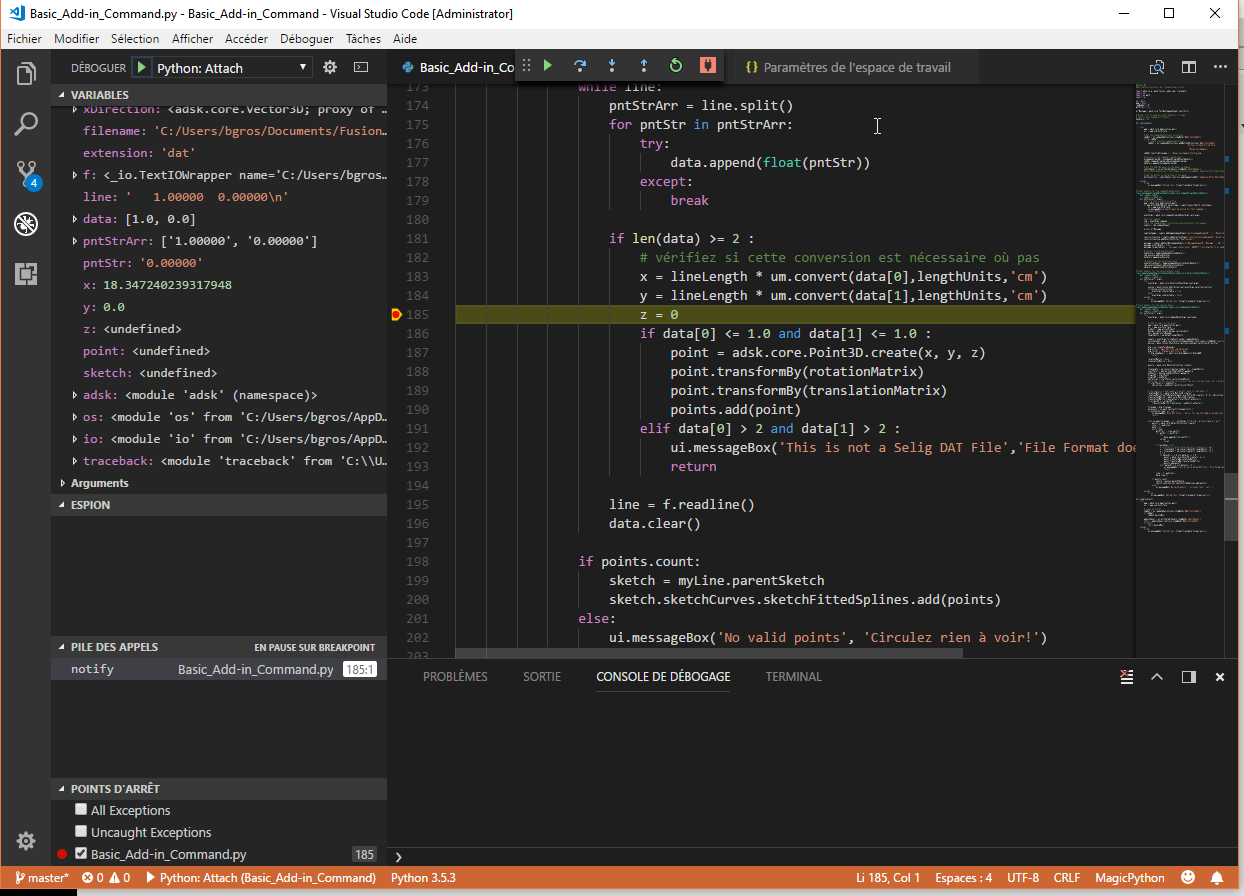1244x896 pixels.
Task: Open the Search view in the activity bar
Action: coord(25,125)
